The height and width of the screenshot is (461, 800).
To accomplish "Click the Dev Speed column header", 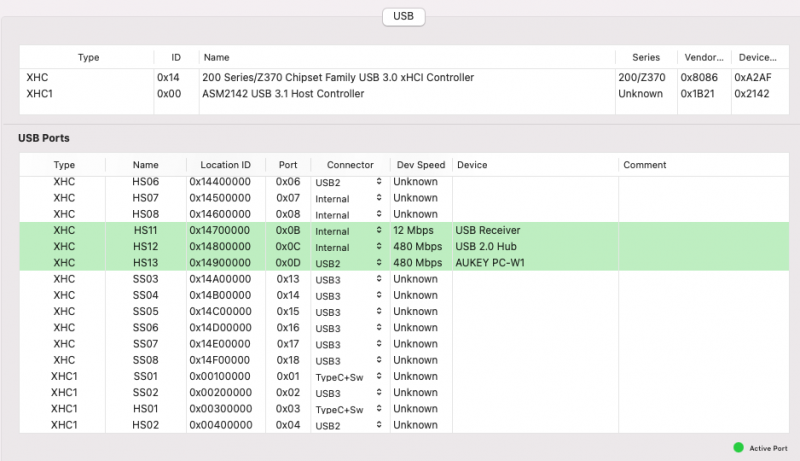I will 420,165.
